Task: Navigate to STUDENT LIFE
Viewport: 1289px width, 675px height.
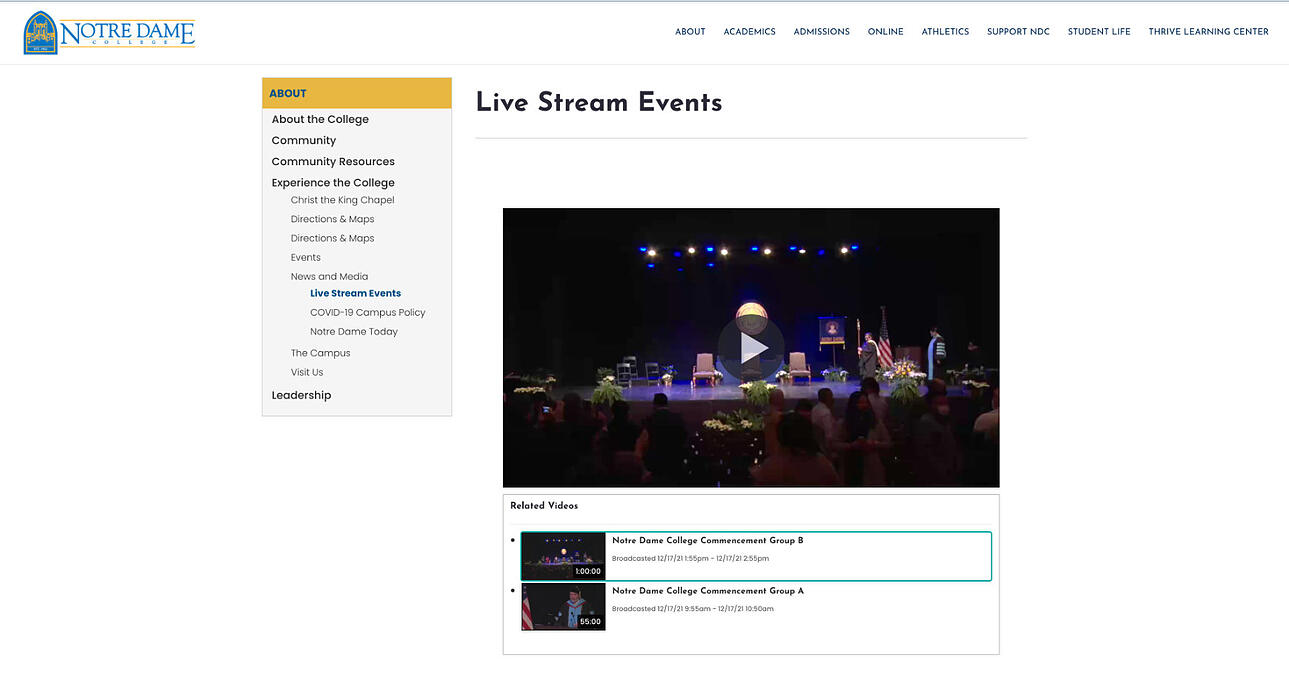Action: point(1098,31)
